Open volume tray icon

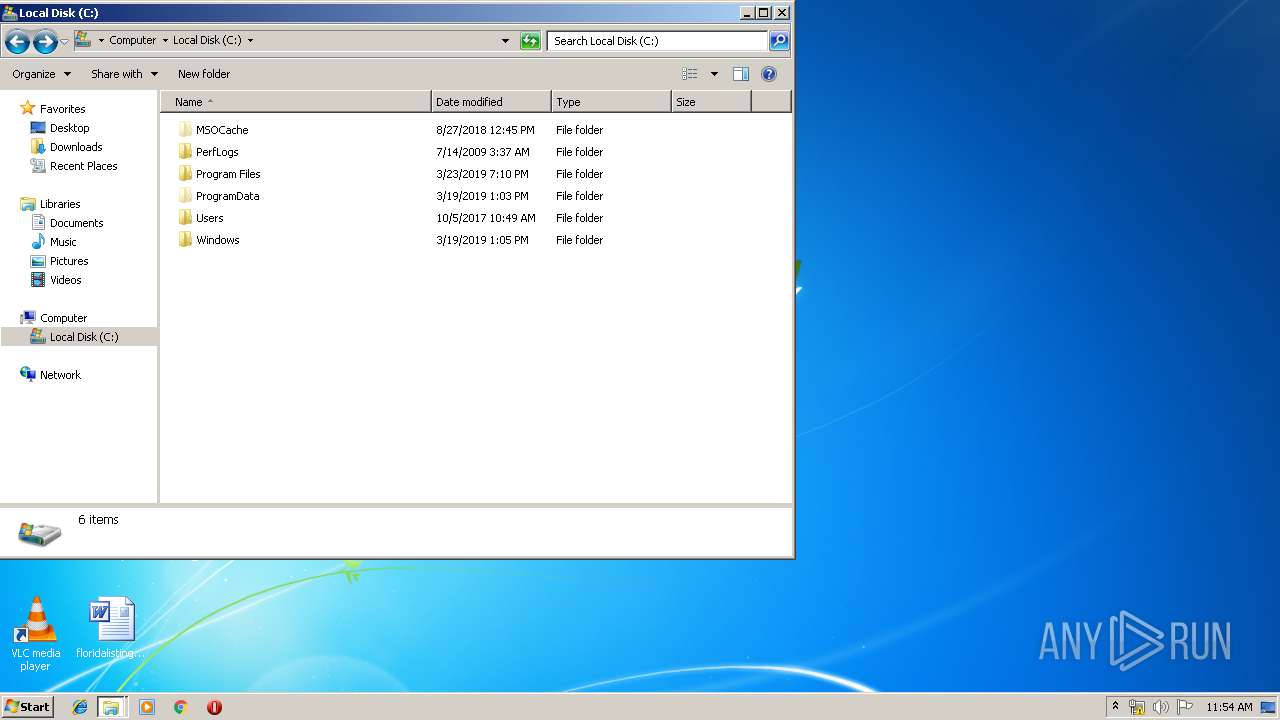pos(1161,707)
